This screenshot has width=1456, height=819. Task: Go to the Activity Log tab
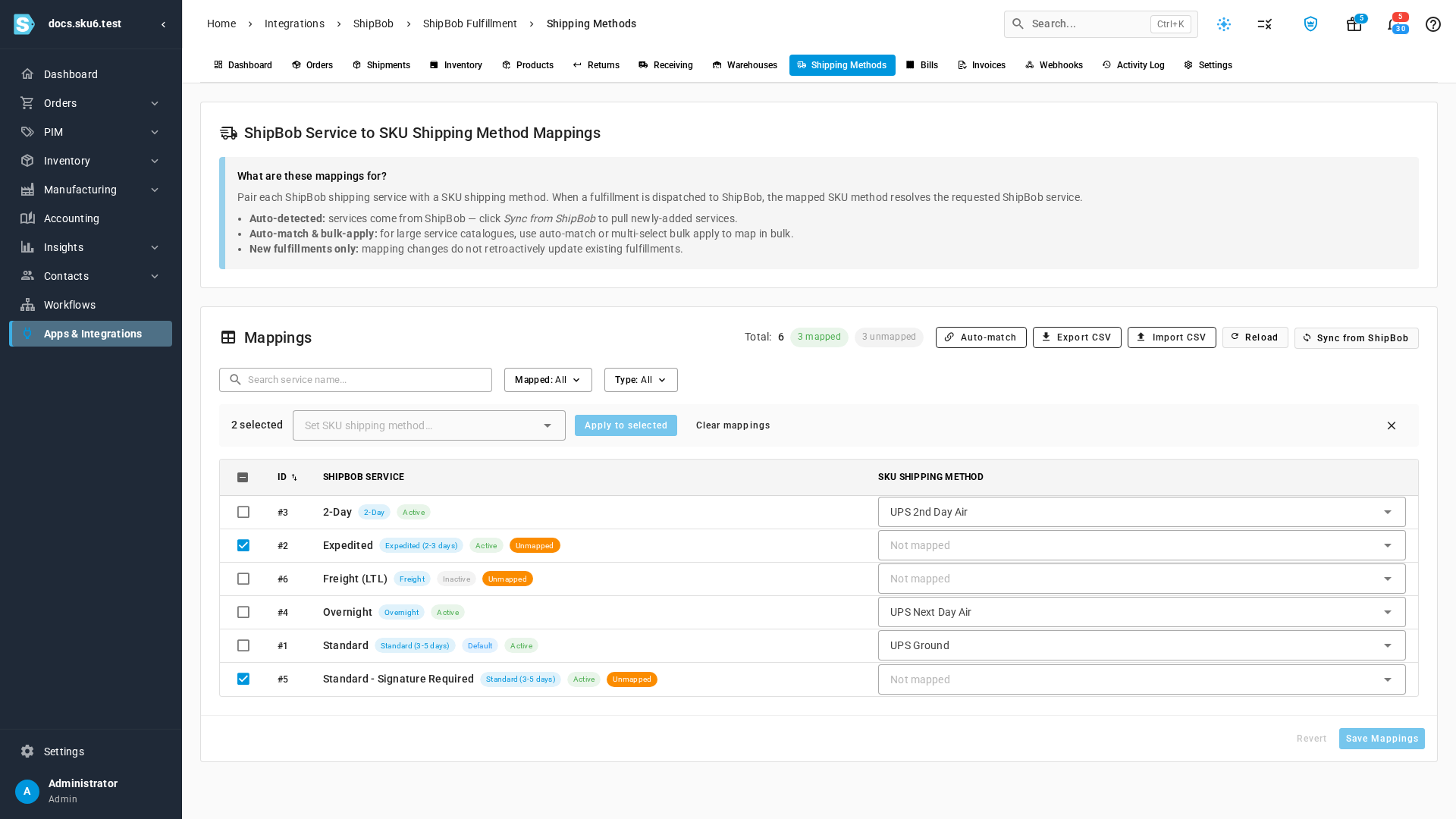(1133, 65)
